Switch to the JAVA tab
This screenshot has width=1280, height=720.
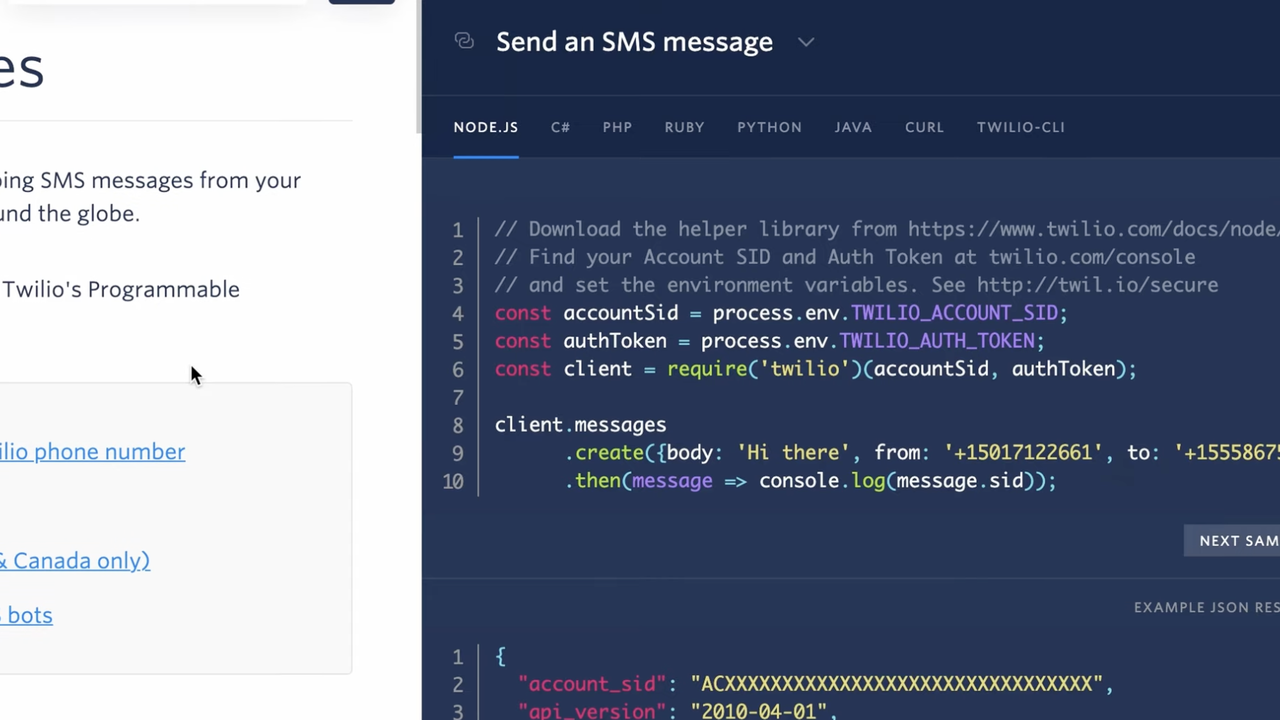pos(853,127)
